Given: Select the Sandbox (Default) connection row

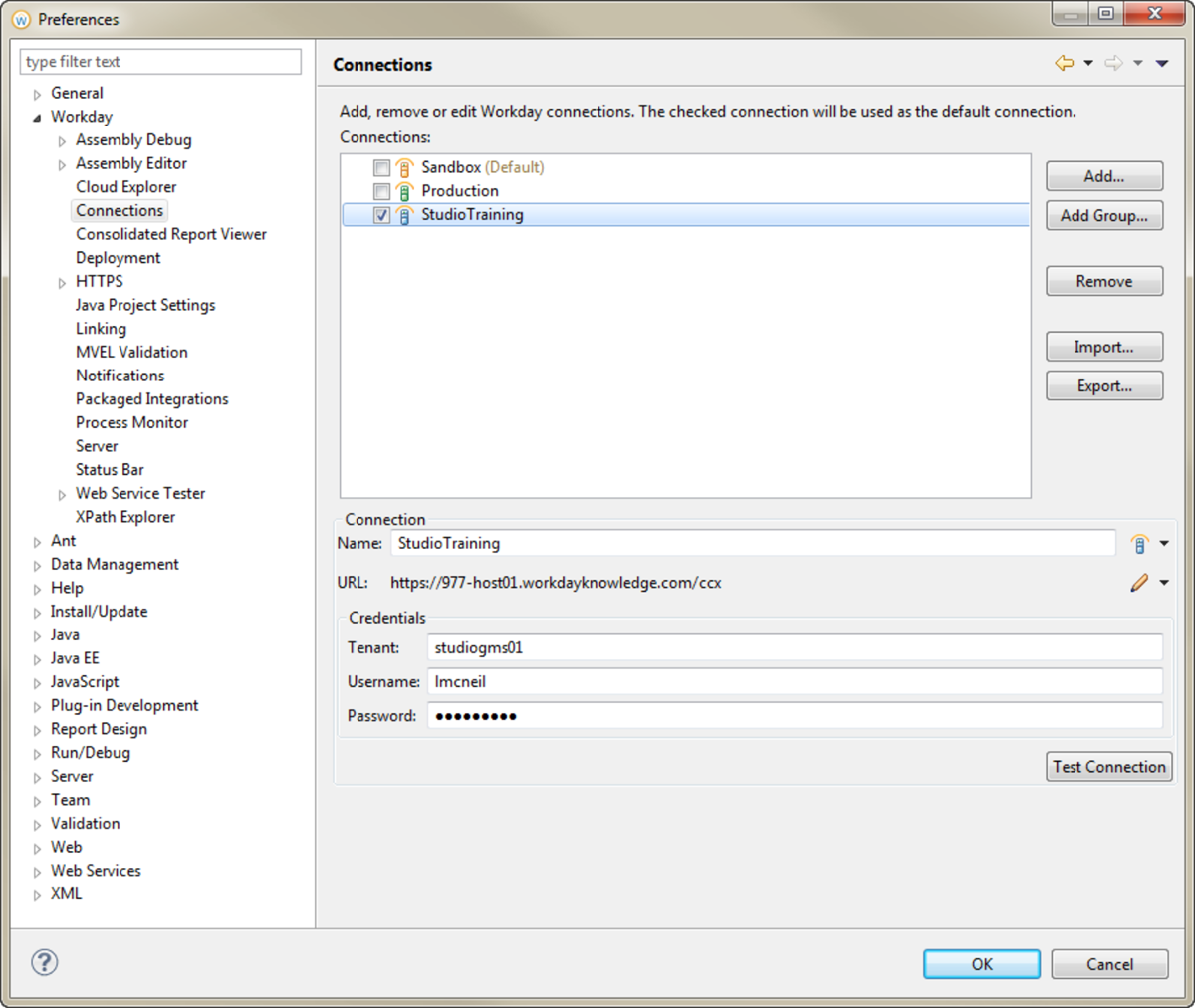Looking at the screenshot, I should pos(685,167).
